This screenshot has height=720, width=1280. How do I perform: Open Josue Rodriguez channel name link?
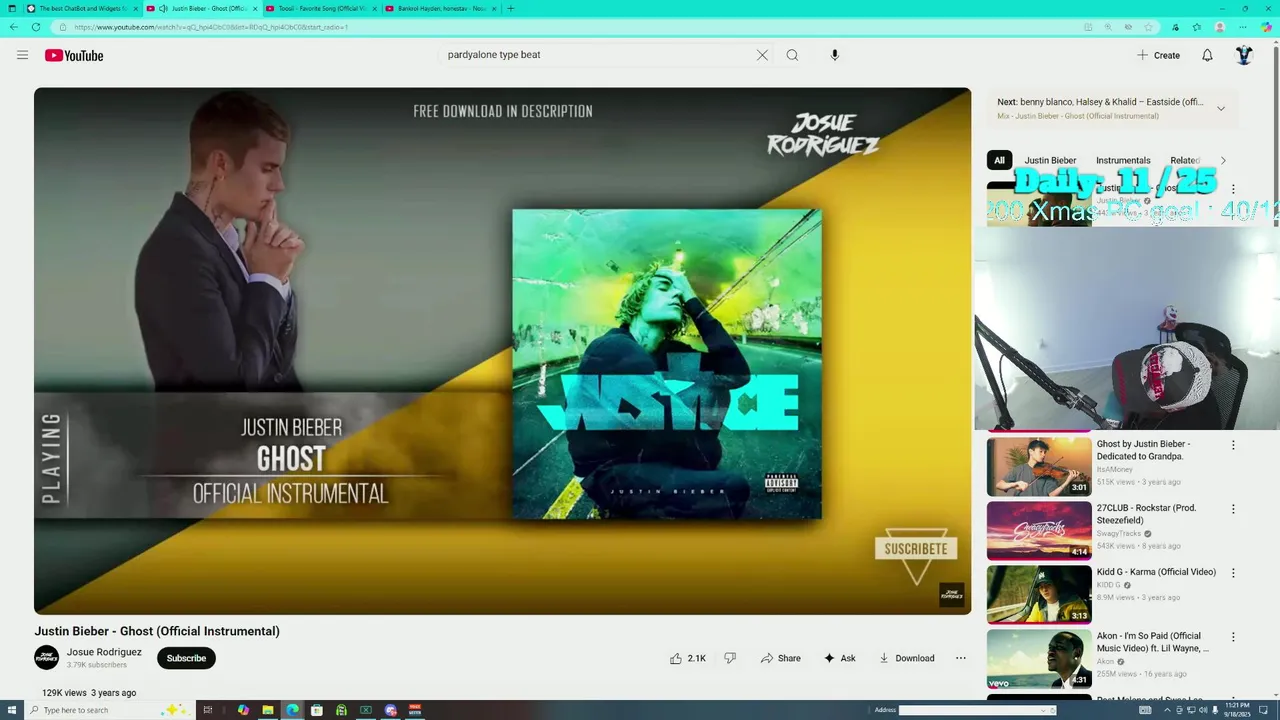coord(104,652)
